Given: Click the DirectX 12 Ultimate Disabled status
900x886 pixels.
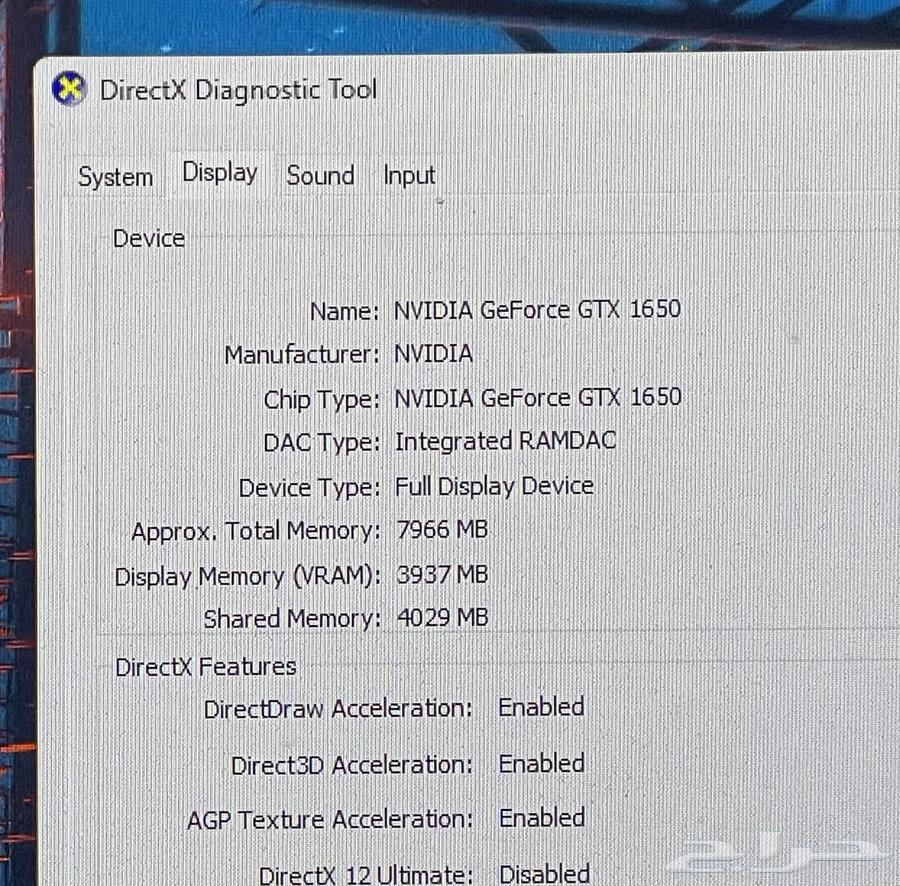Looking at the screenshot, I should pyautogui.click(x=544, y=874).
